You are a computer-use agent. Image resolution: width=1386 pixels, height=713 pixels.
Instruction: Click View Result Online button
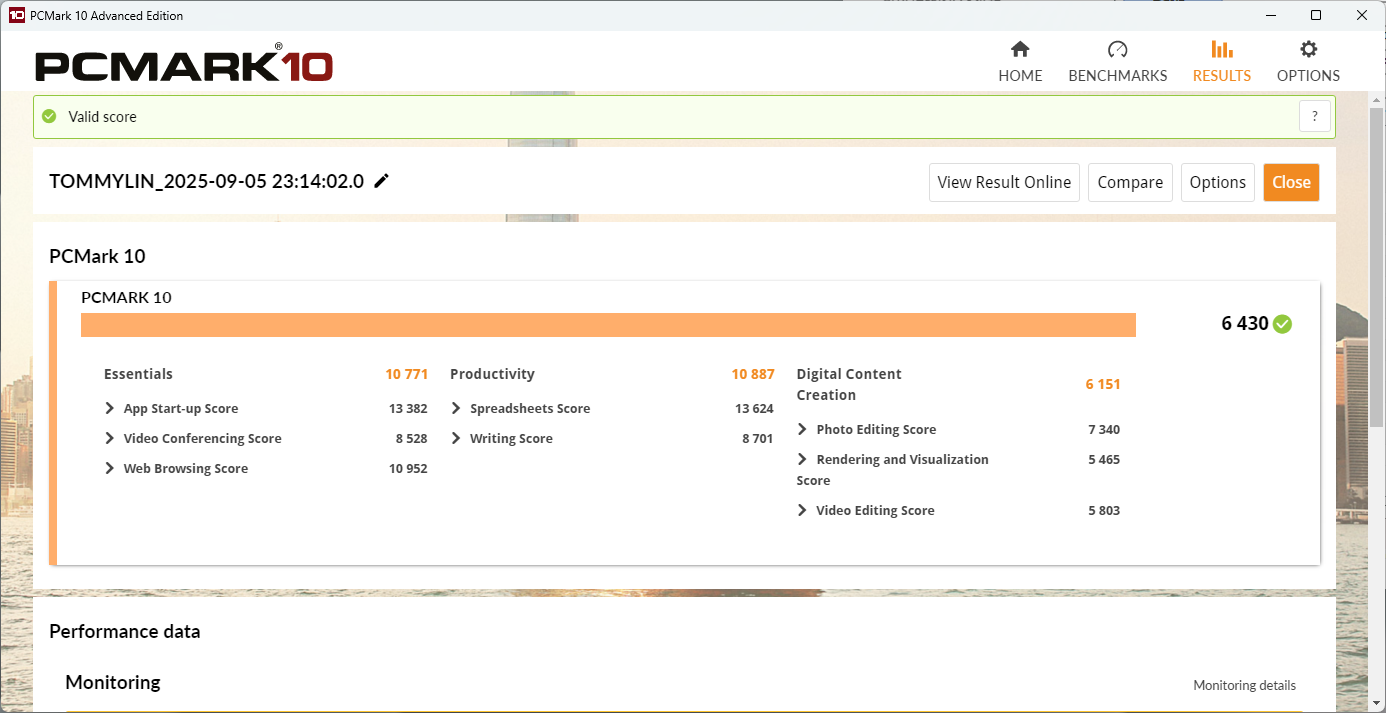tap(1004, 182)
